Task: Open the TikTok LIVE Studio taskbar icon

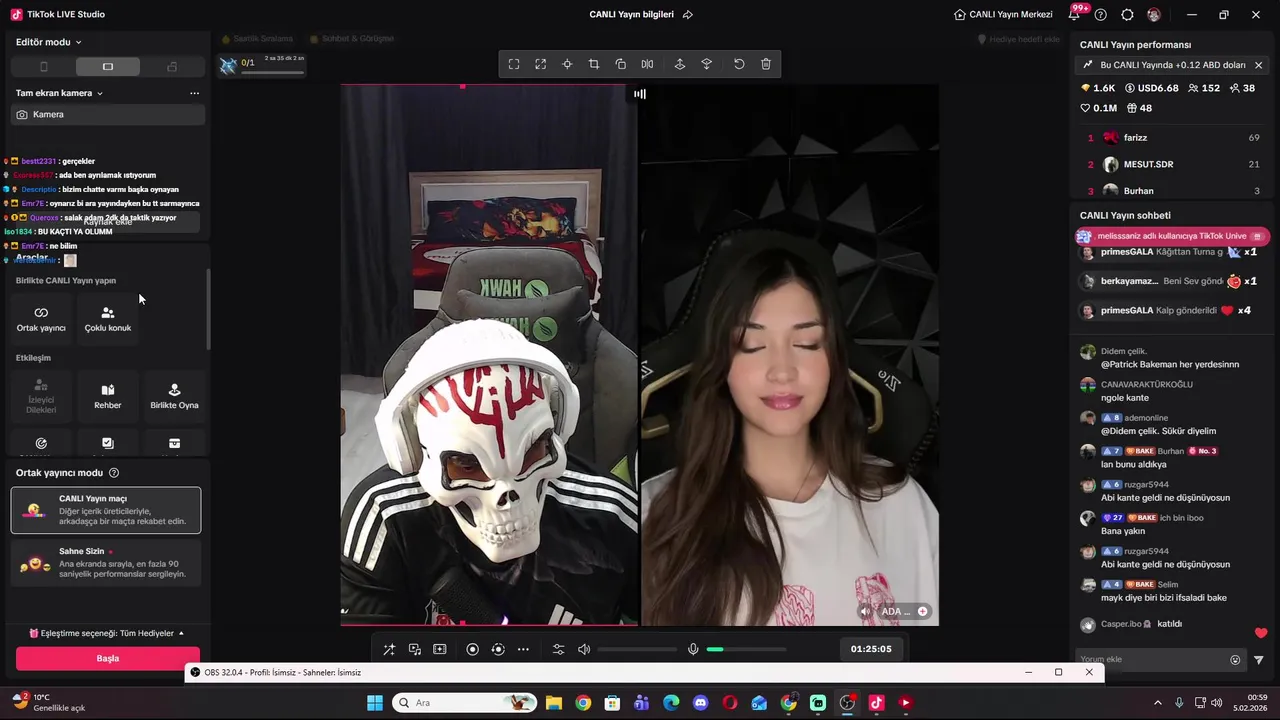Action: 876,703
